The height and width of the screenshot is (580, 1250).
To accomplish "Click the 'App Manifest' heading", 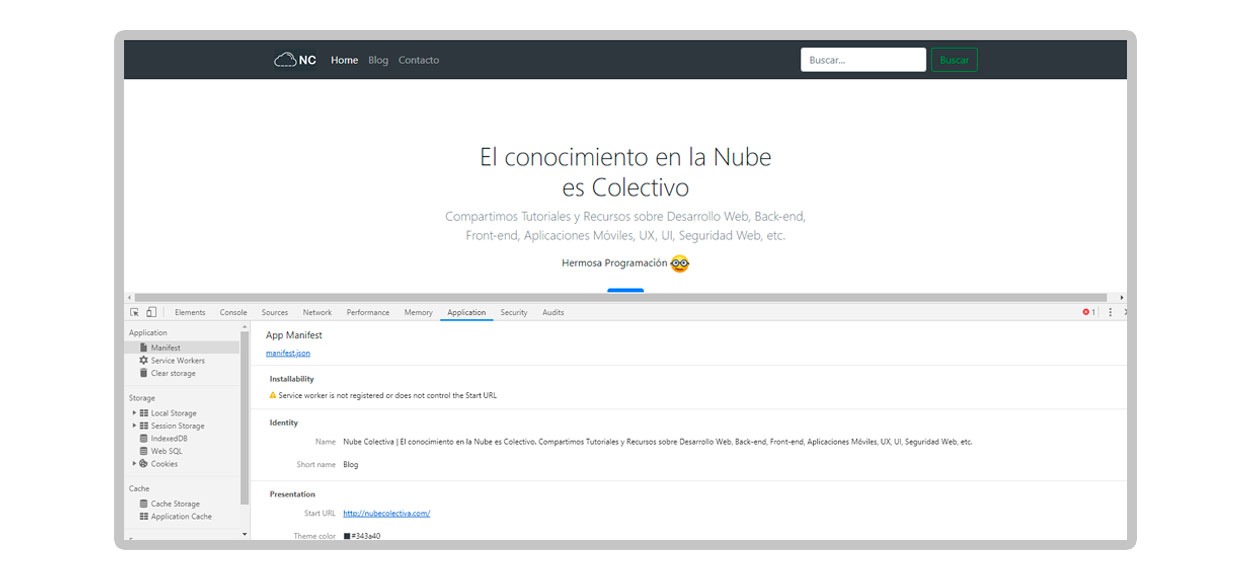I will 294,335.
